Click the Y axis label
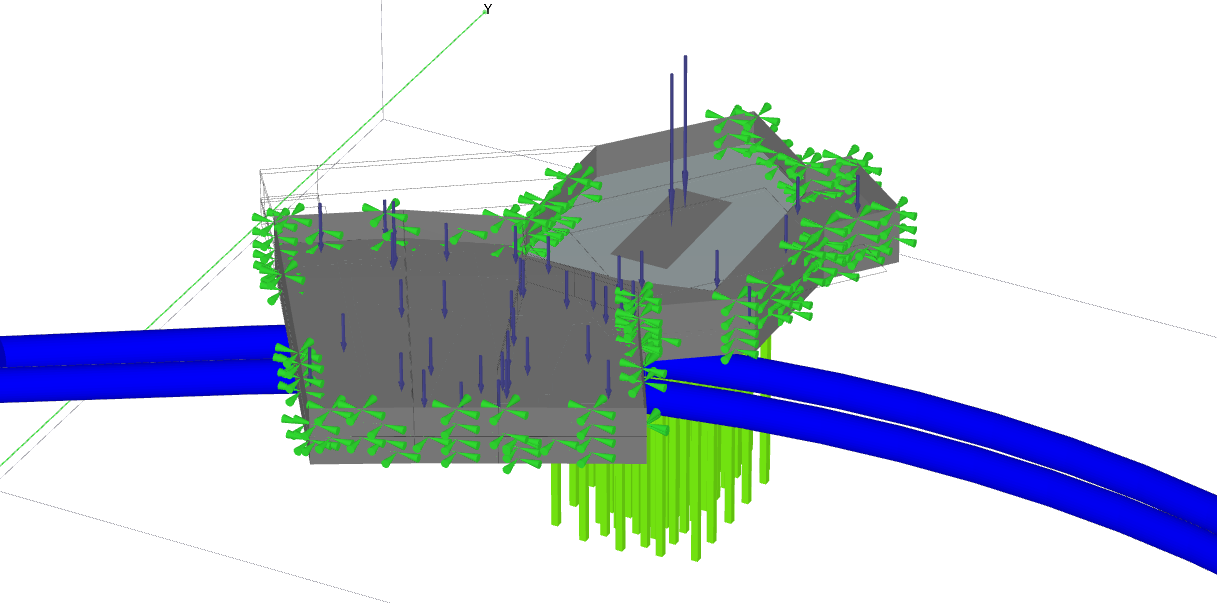This screenshot has height=603, width=1217. 487,9
